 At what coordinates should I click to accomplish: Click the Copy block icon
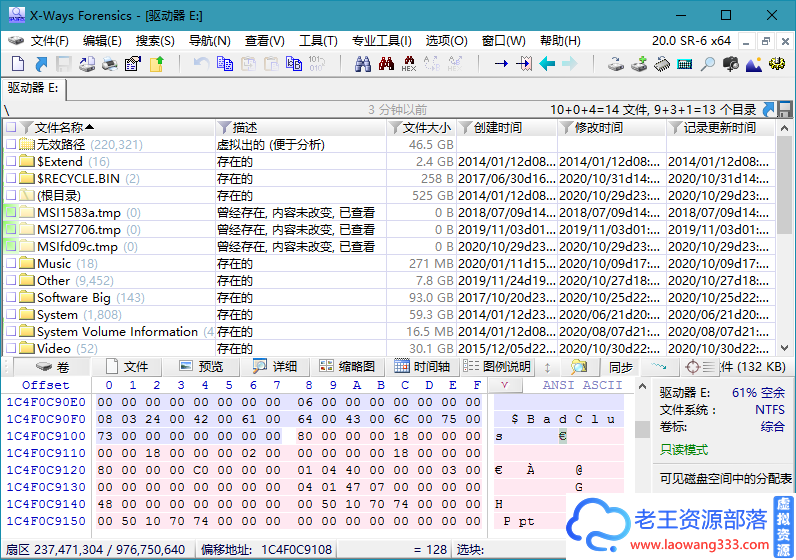(224, 64)
